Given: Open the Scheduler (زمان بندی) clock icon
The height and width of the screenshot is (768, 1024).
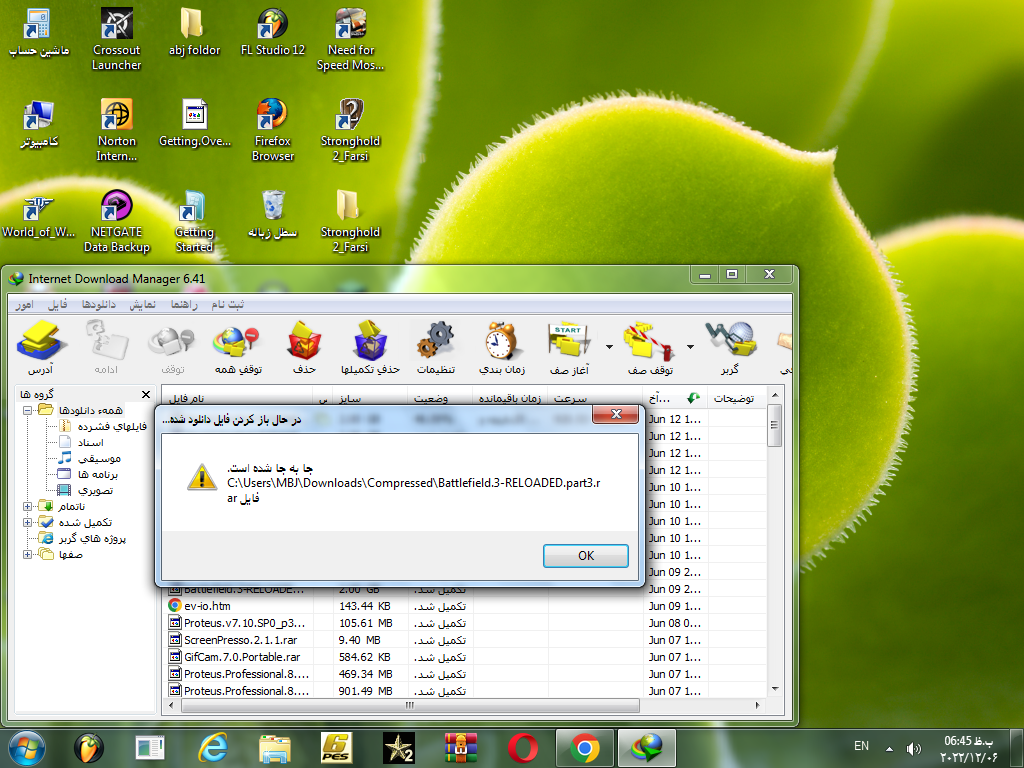Looking at the screenshot, I should pos(501,347).
